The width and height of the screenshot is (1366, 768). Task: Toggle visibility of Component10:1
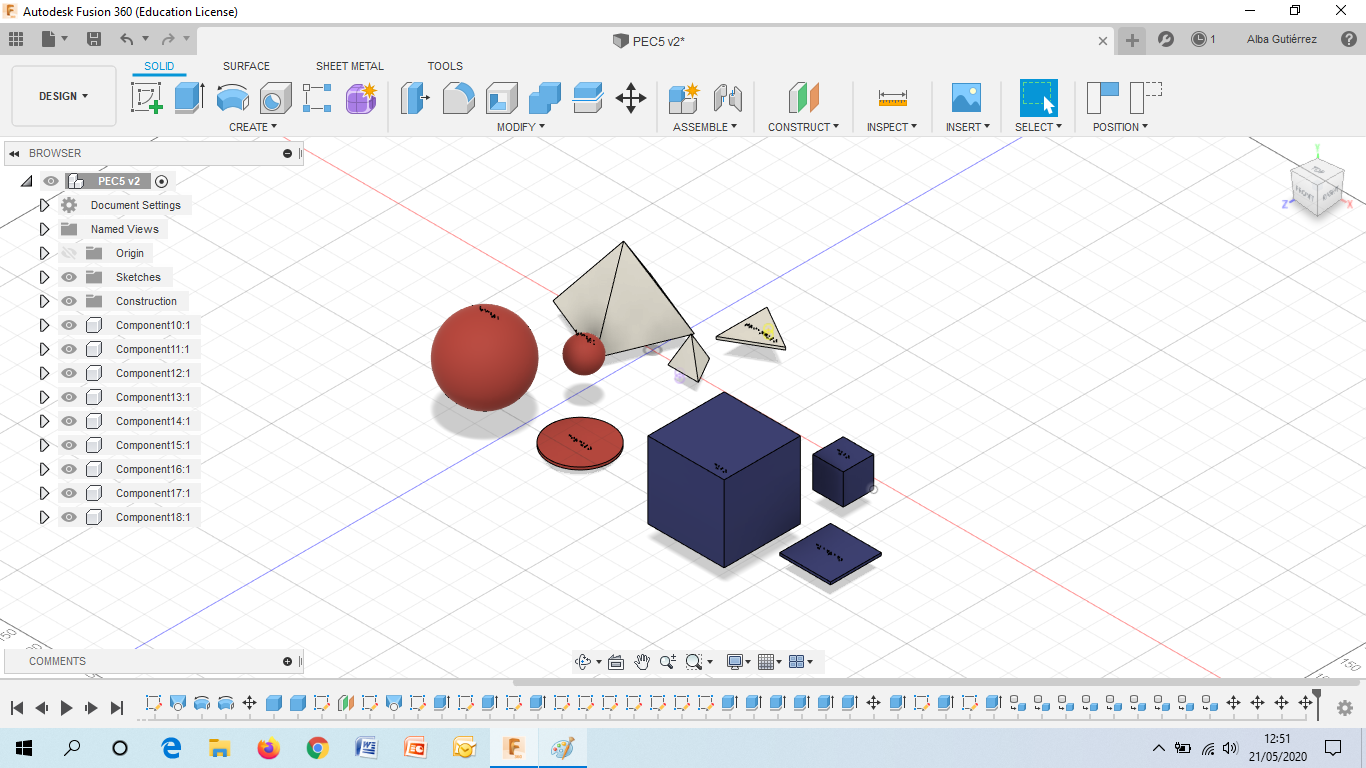(x=69, y=325)
